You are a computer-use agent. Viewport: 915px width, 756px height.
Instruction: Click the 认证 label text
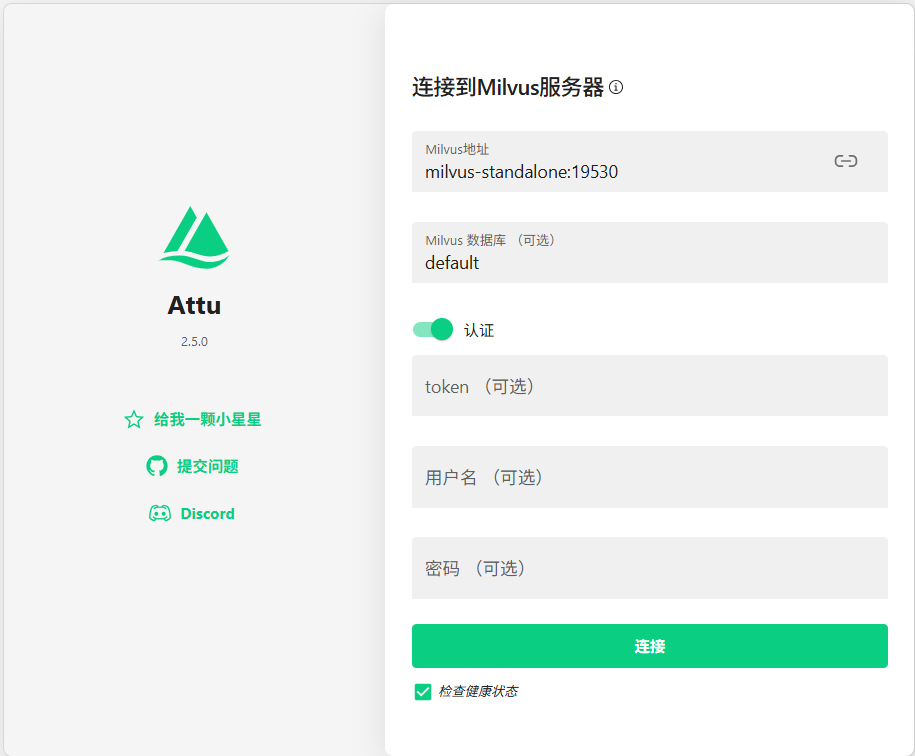pos(479,331)
